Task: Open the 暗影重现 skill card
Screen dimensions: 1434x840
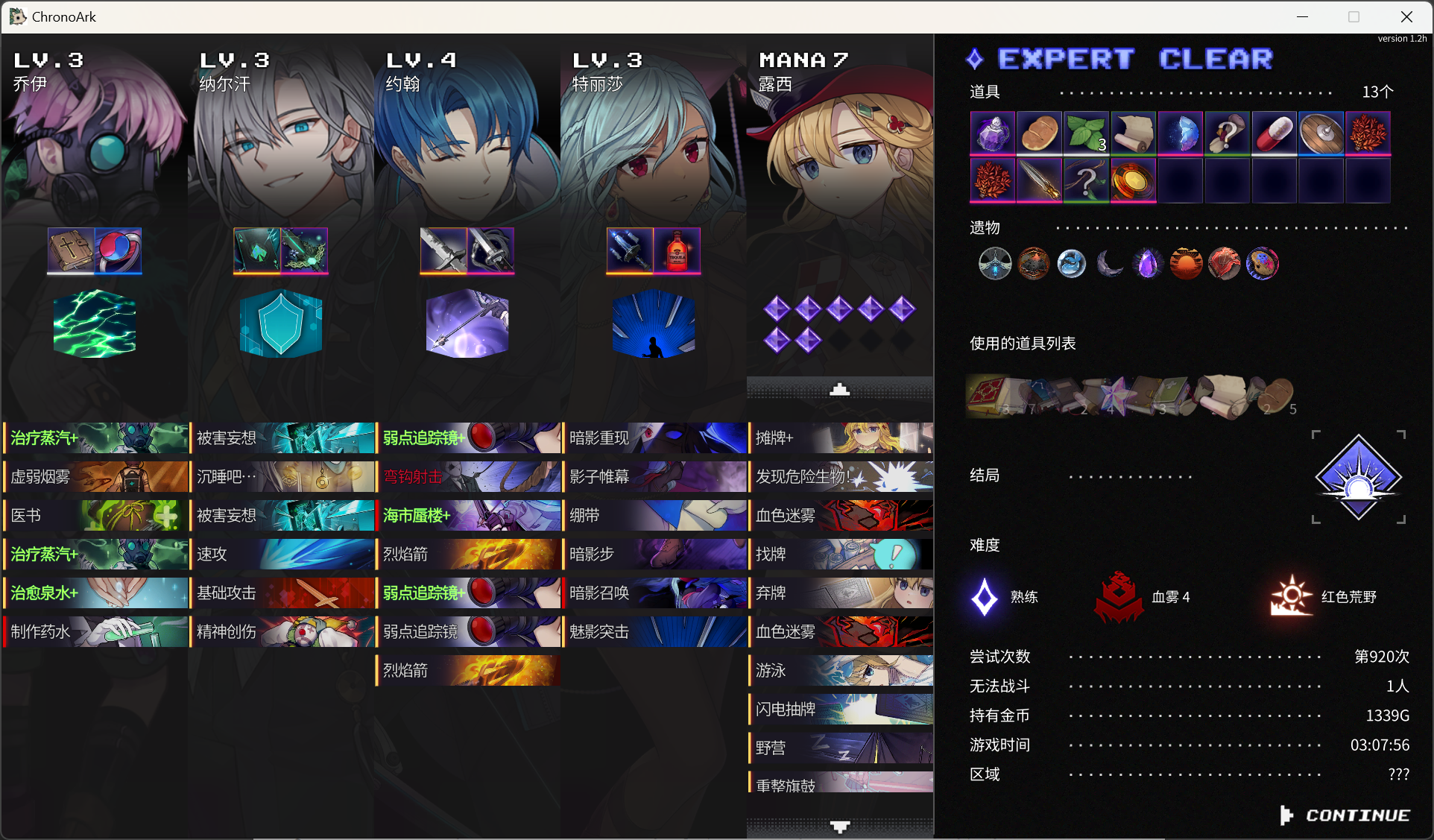Action: click(x=654, y=438)
